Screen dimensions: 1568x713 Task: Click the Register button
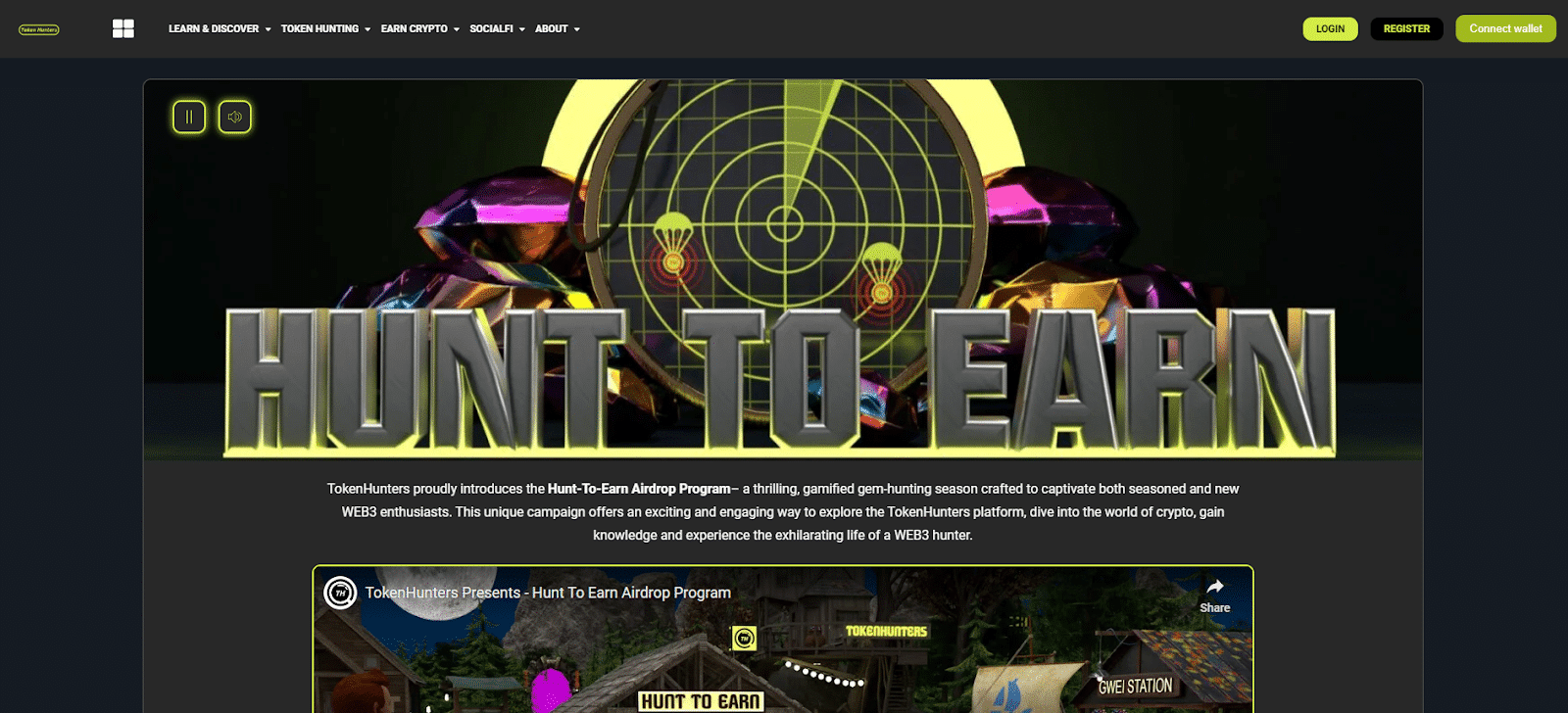pyautogui.click(x=1406, y=28)
